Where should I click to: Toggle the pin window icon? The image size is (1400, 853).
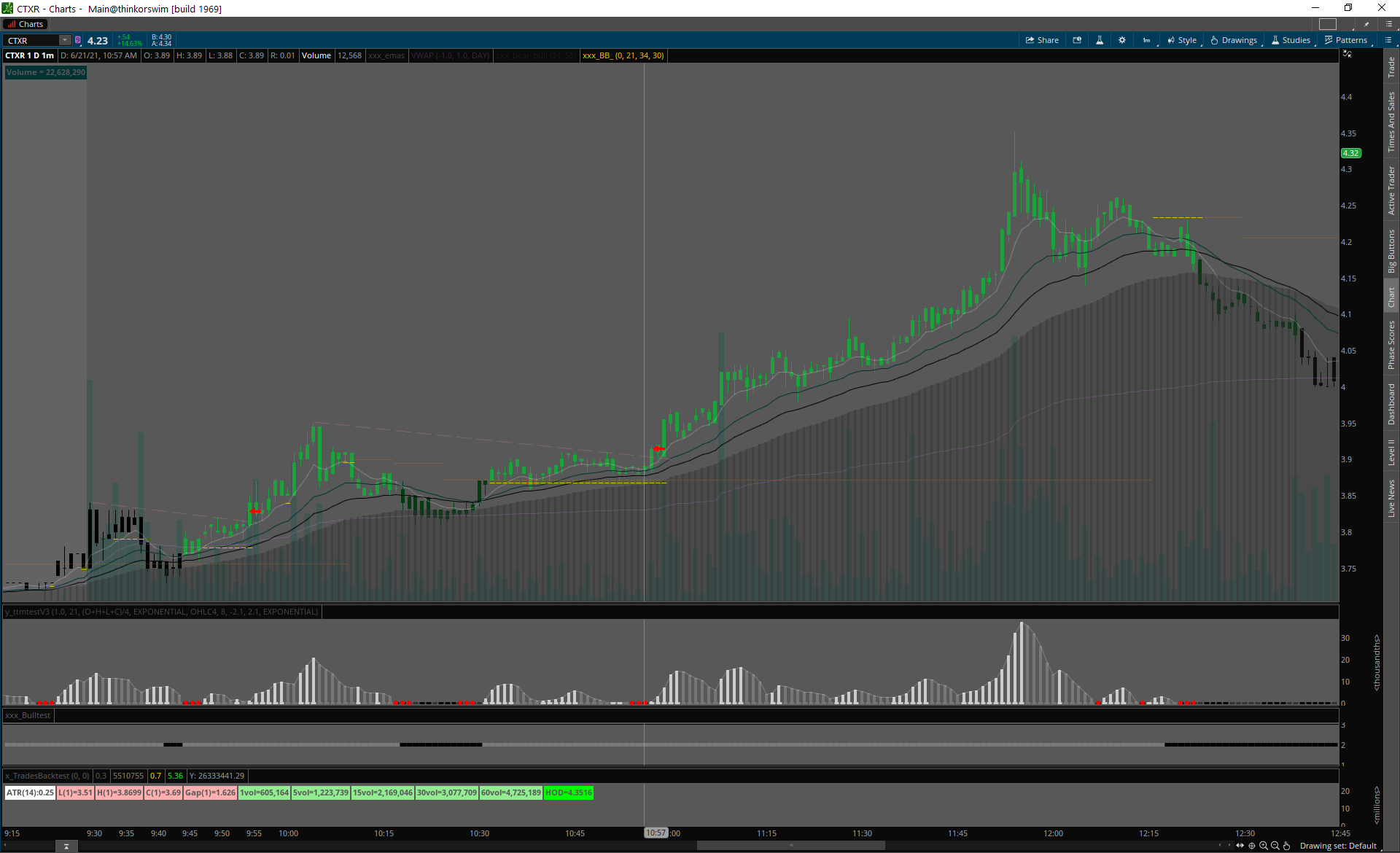pos(1366,24)
